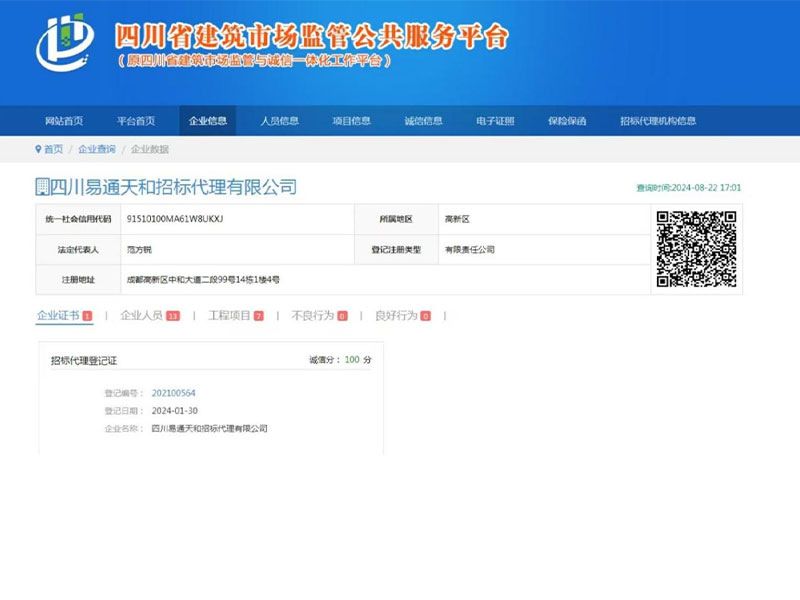Screen dimensions: 800x600
Task: Switch to the 良好行为 tab
Action: [x=396, y=316]
